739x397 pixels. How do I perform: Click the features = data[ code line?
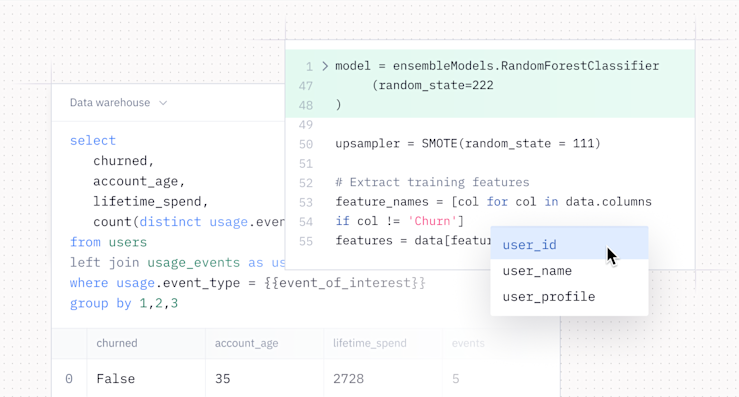click(x=413, y=241)
